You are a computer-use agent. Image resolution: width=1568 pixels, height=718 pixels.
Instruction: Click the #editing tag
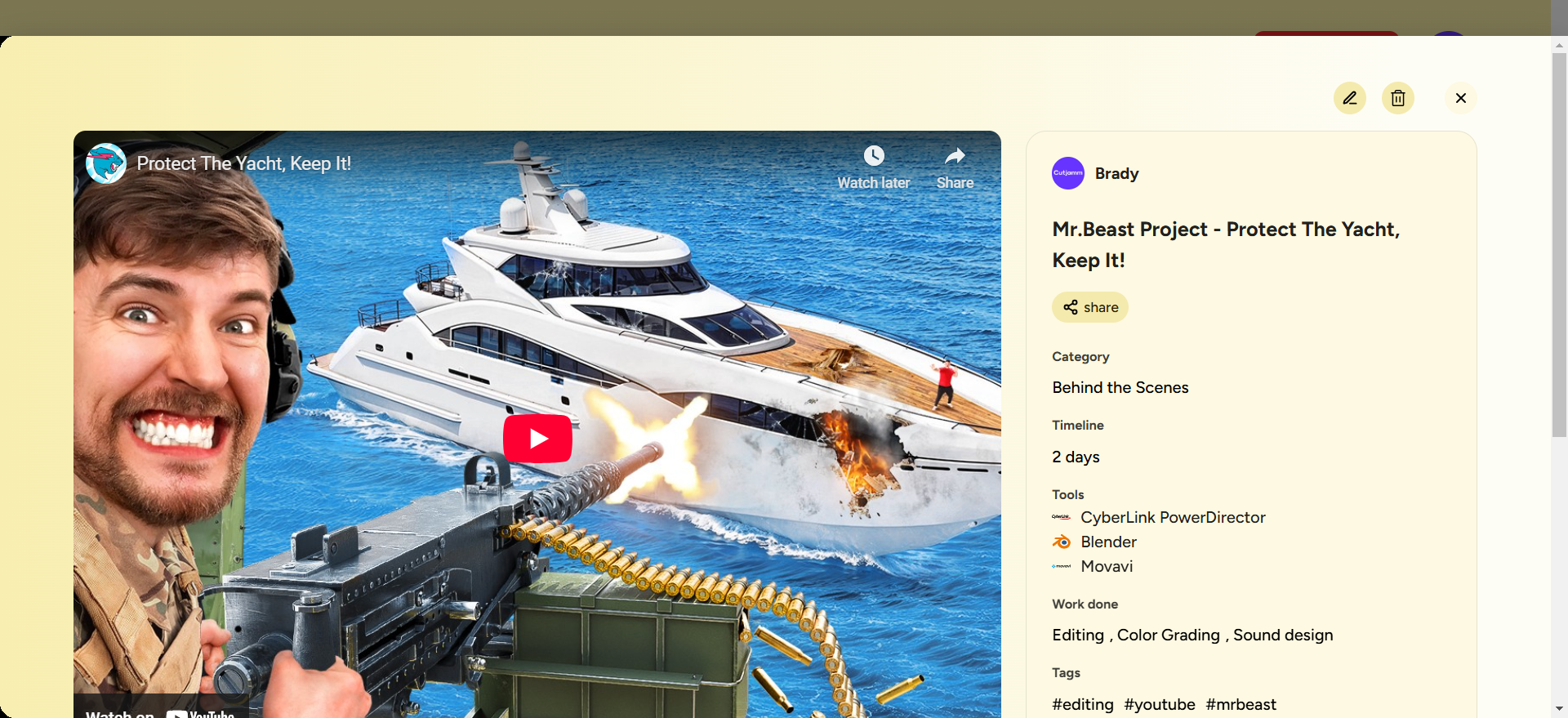pyautogui.click(x=1083, y=704)
